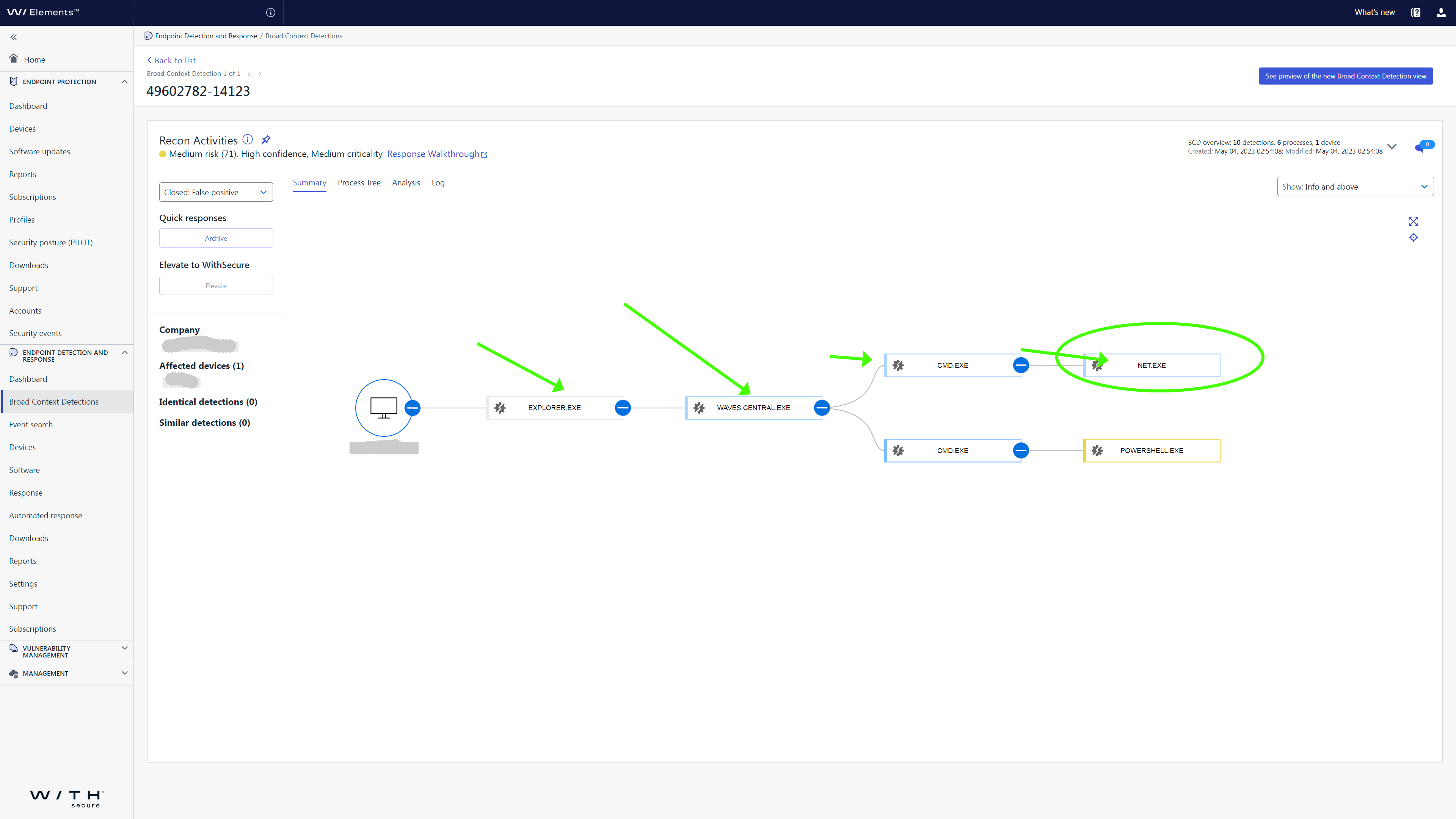Collapse the Endpoint Protection section
The image size is (1456, 819).
[125, 82]
